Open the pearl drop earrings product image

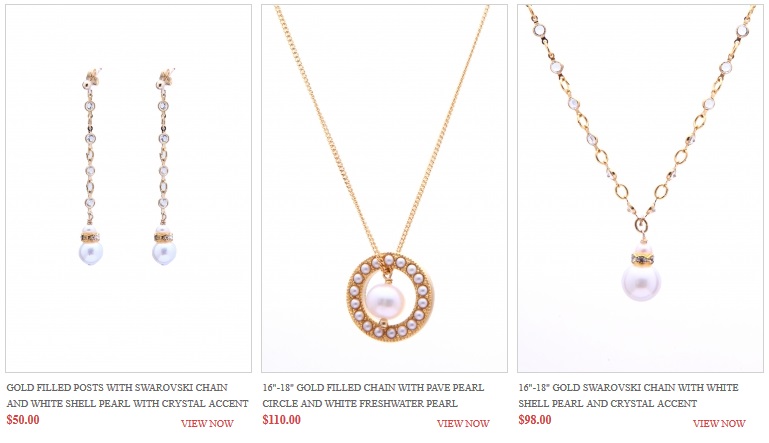(x=128, y=188)
